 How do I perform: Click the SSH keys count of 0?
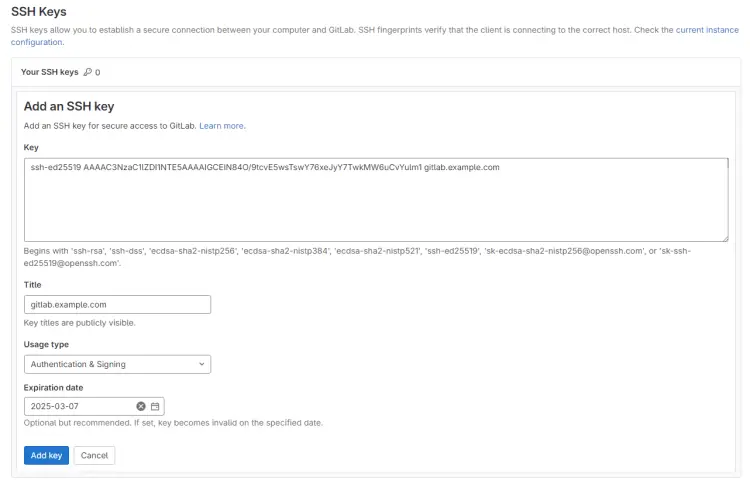coord(97,72)
